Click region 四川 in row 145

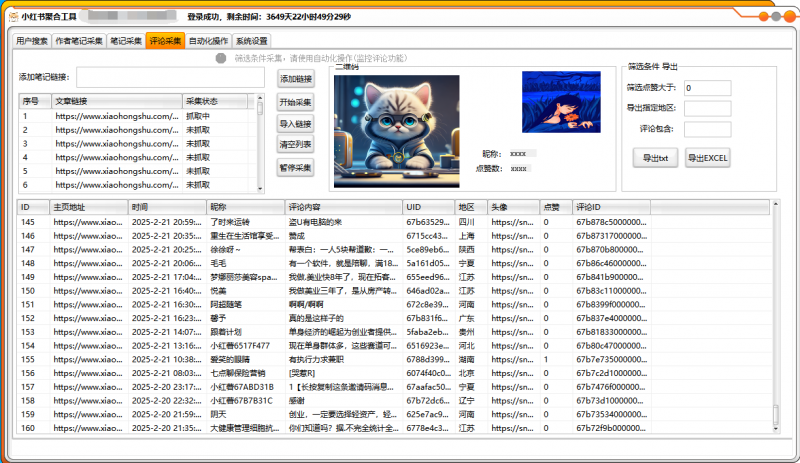pyautogui.click(x=466, y=222)
